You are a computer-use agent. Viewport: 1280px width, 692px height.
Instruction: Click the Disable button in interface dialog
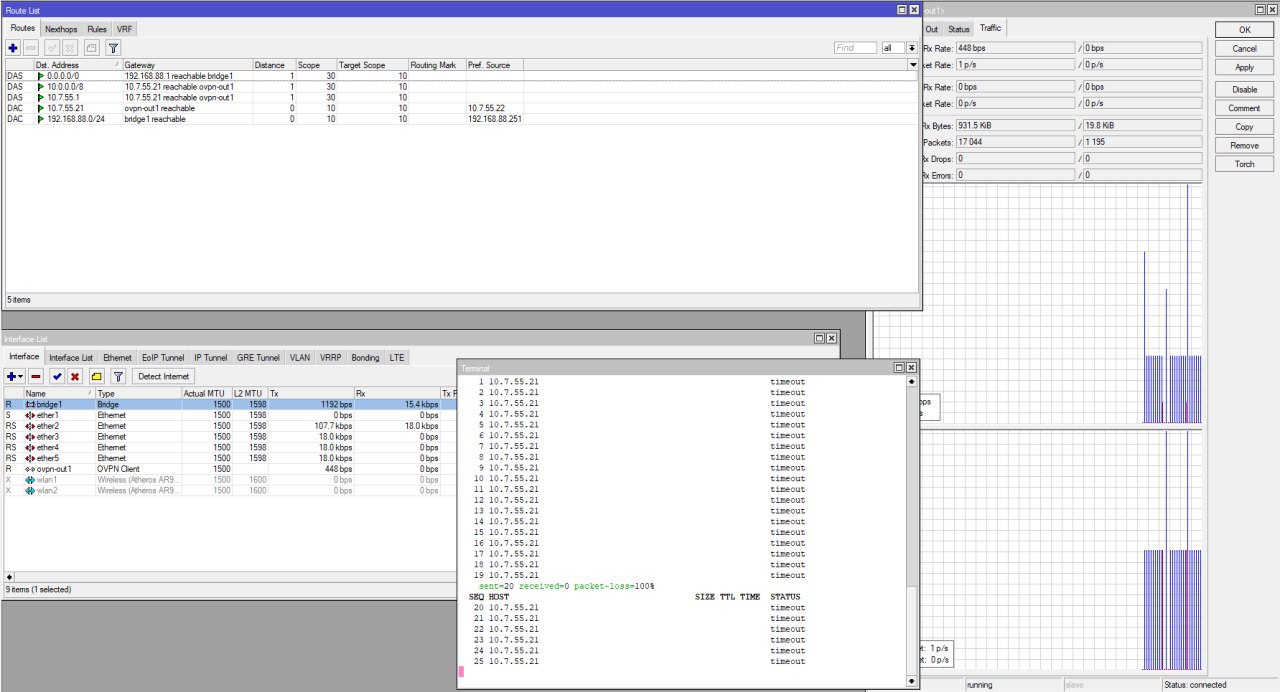[x=1244, y=89]
